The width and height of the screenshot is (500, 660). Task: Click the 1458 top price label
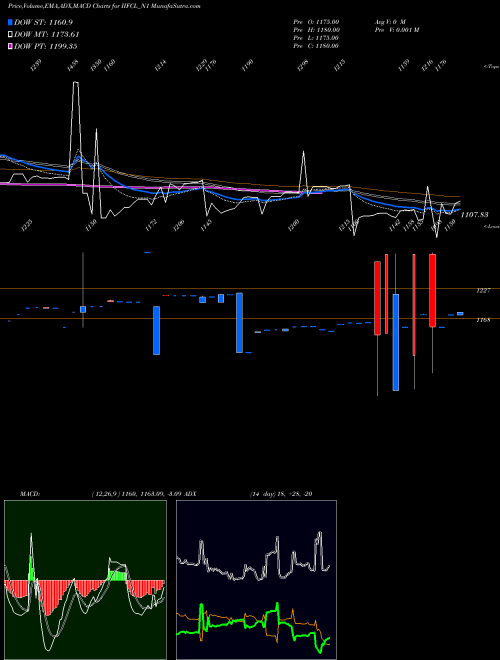[72, 65]
